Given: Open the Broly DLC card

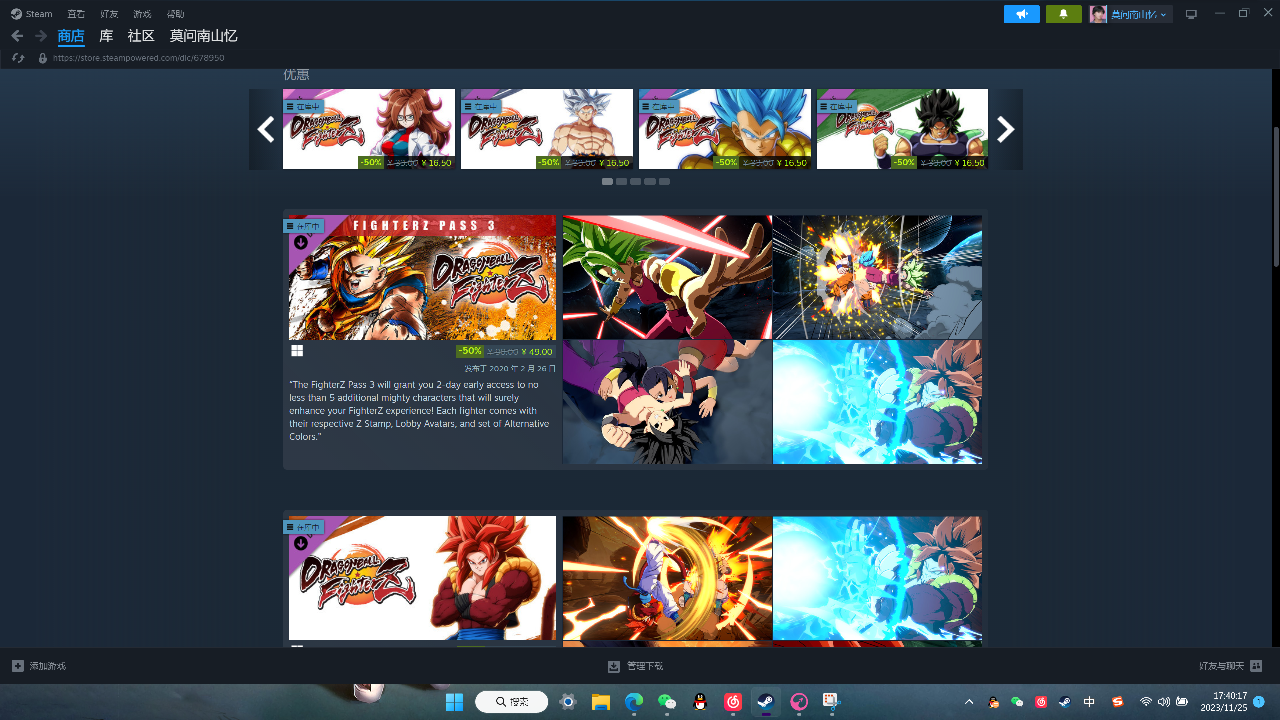Looking at the screenshot, I should click(902, 129).
